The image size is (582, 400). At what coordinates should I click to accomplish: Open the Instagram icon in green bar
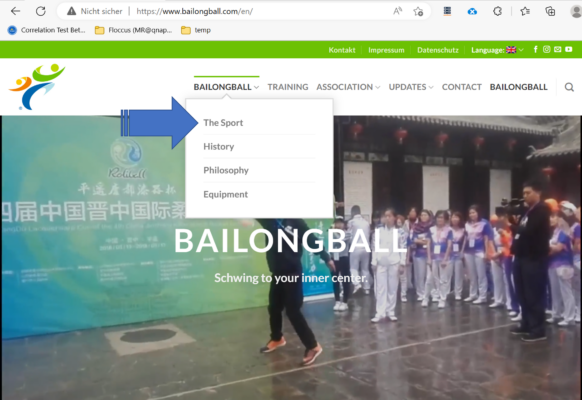[x=546, y=49]
